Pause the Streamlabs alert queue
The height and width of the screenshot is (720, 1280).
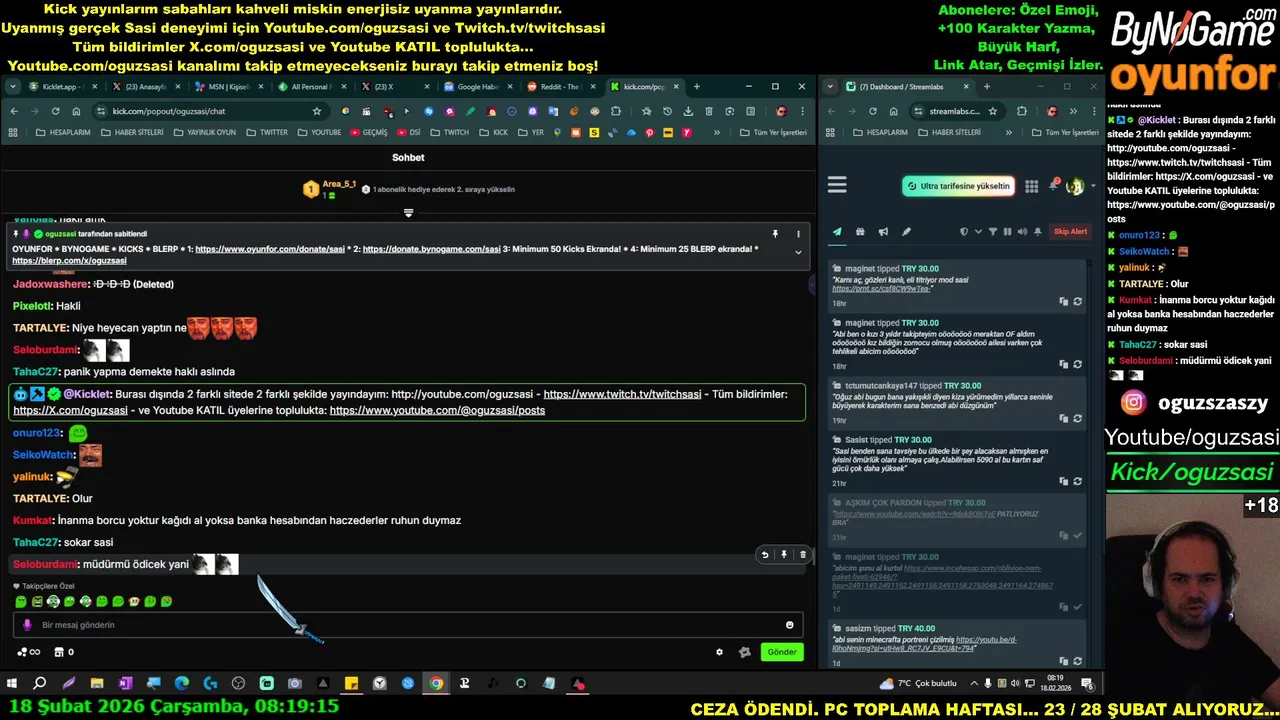pyautogui.click(x=1007, y=232)
